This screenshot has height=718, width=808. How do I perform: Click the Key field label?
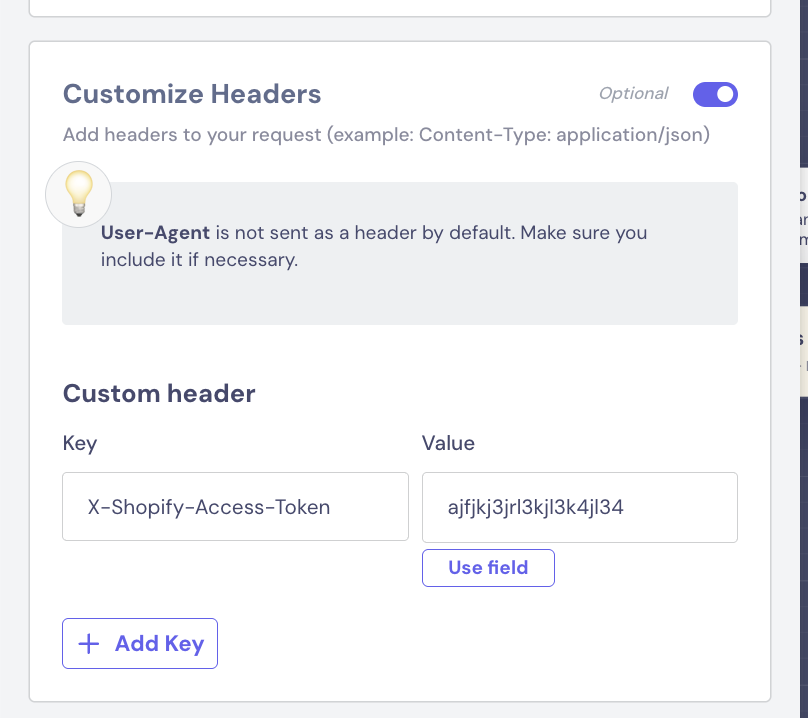[80, 443]
